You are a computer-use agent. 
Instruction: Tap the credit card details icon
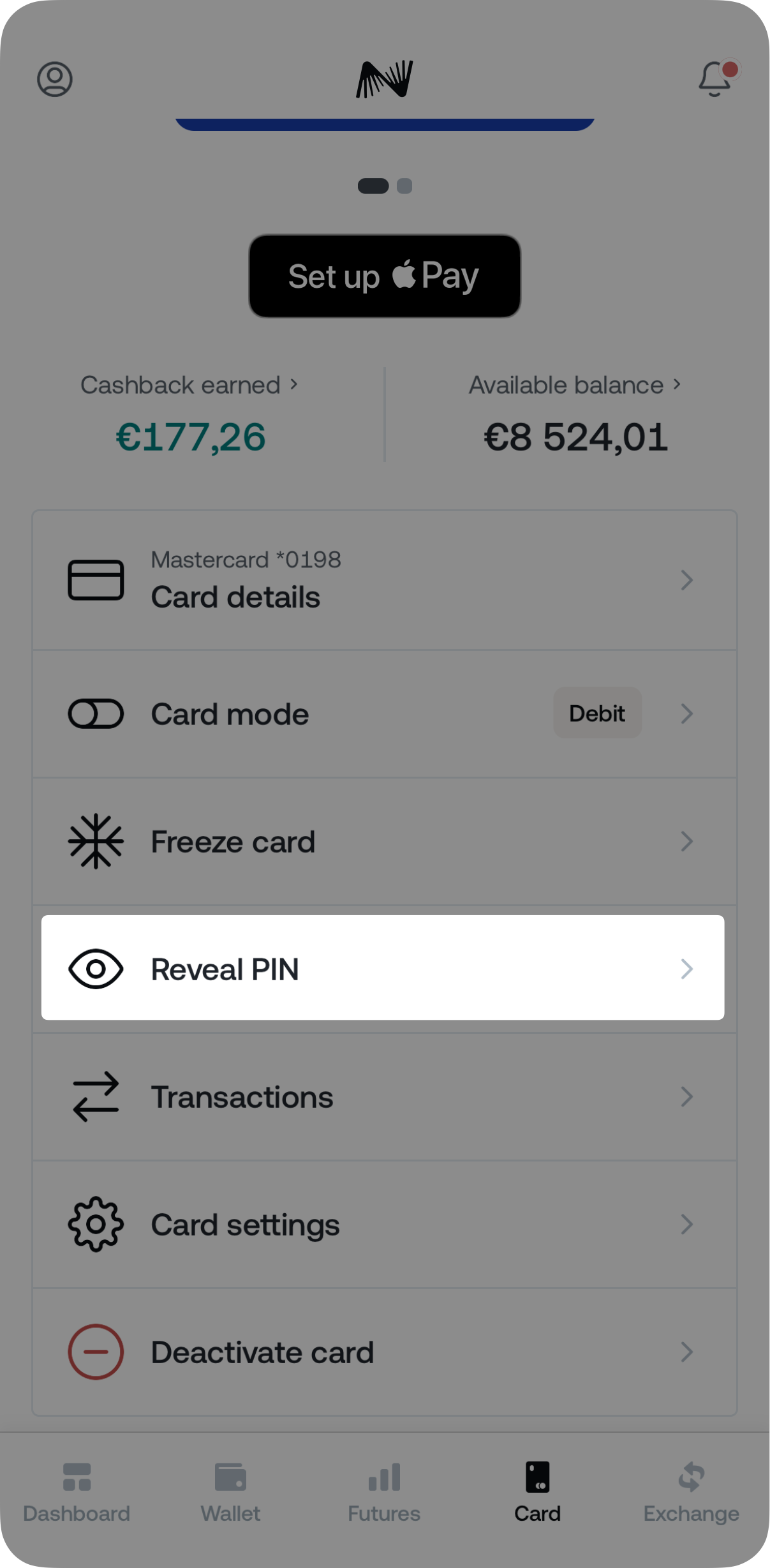point(96,580)
